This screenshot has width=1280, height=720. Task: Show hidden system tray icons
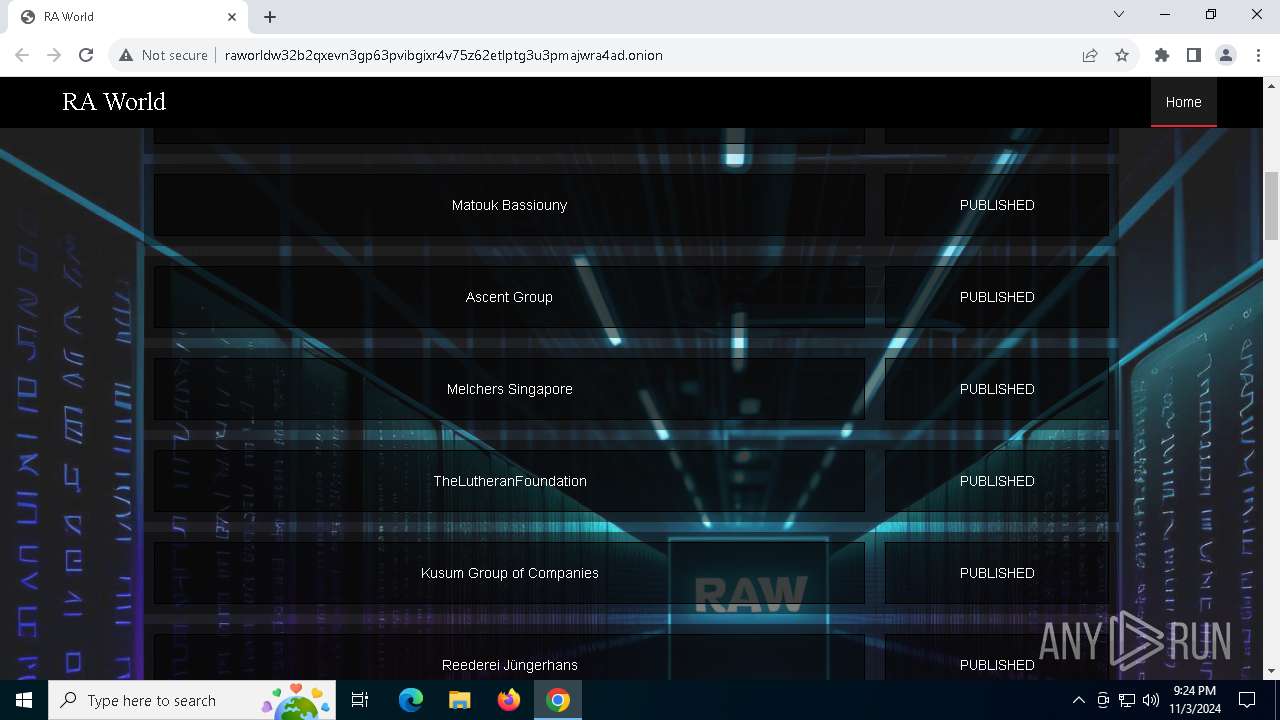tap(1078, 700)
